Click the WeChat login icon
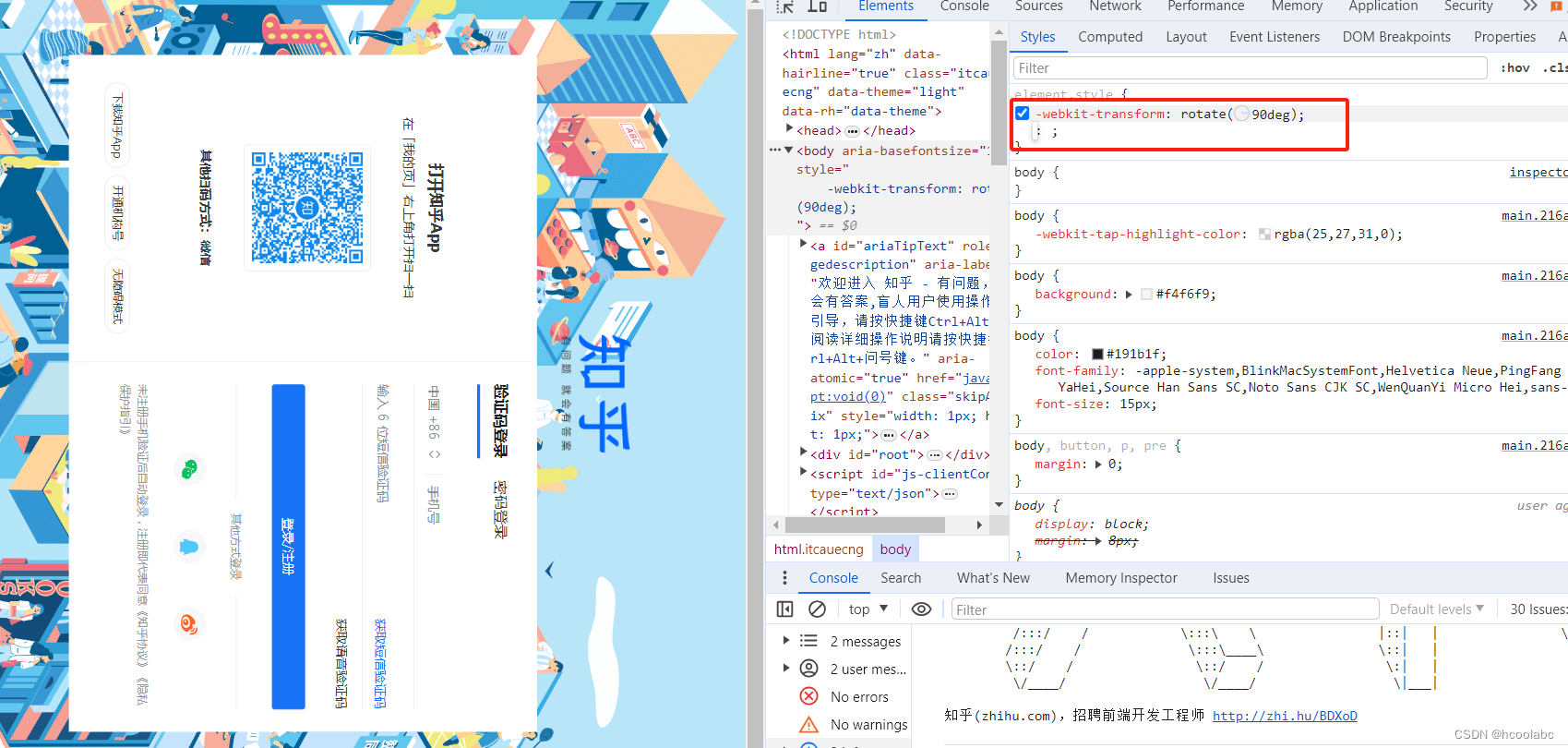 189,469
